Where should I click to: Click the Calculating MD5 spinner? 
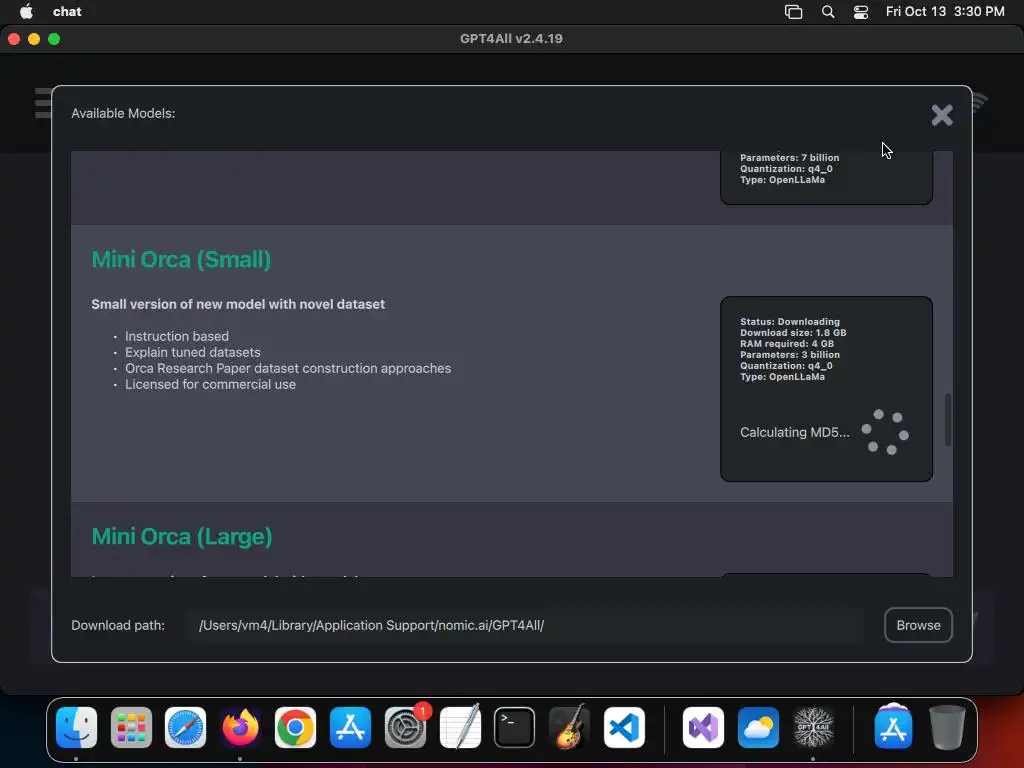click(x=885, y=432)
